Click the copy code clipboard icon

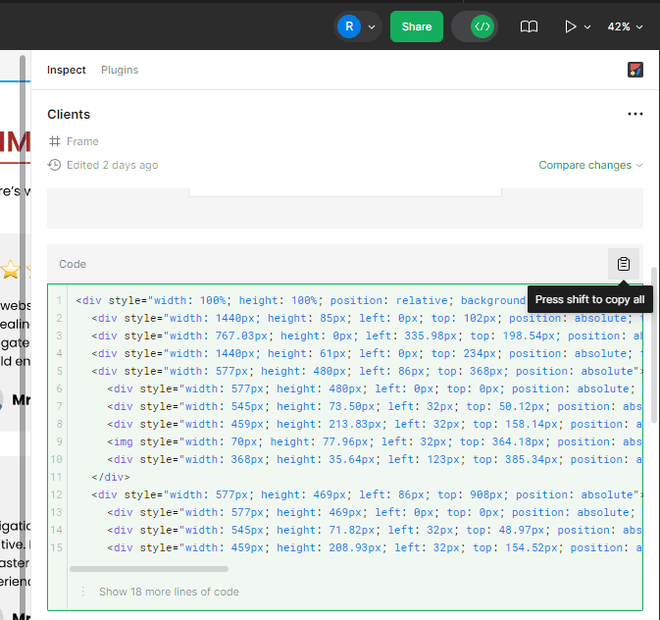point(623,264)
